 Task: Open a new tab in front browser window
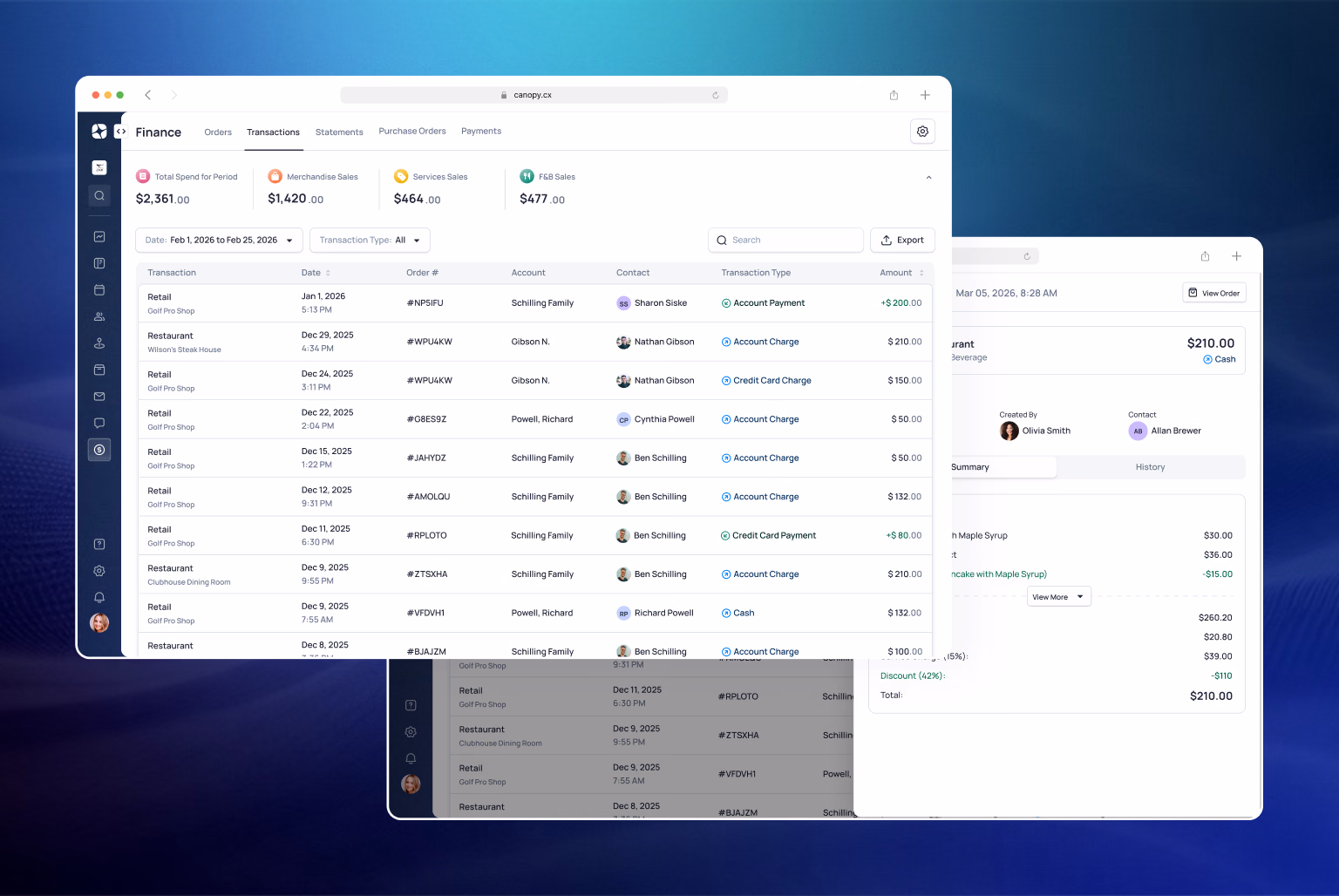point(925,95)
